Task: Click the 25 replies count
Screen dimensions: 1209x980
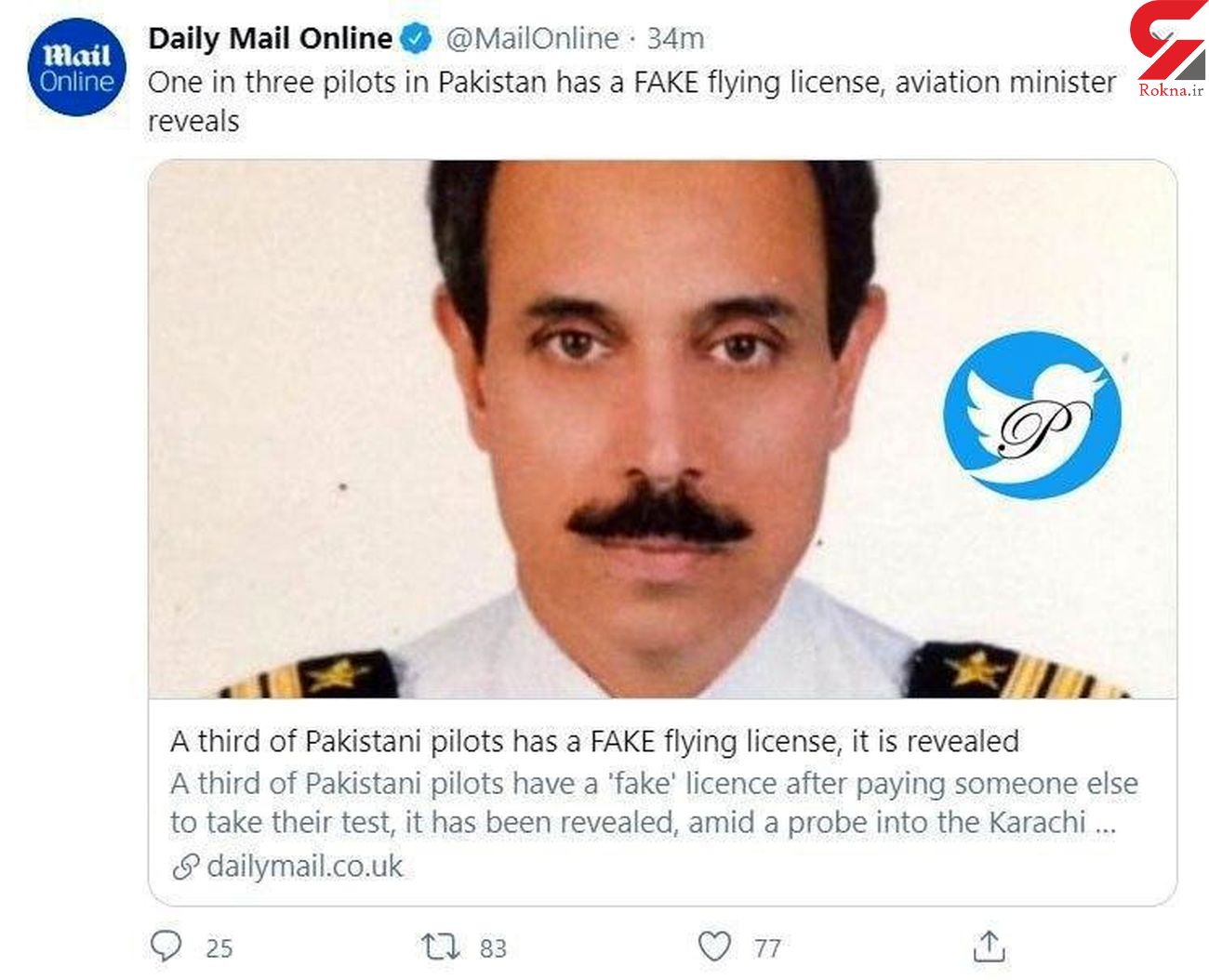Action: pyautogui.click(x=219, y=948)
